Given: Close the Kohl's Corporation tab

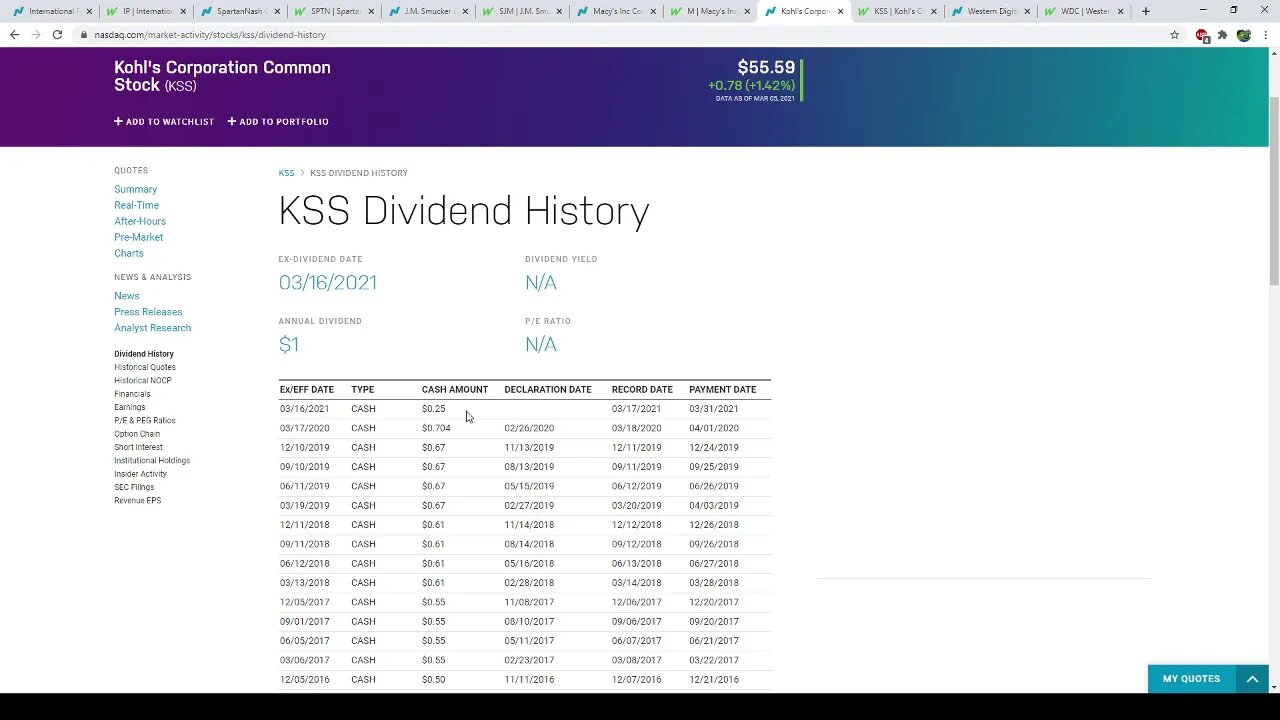Looking at the screenshot, I should [x=840, y=11].
